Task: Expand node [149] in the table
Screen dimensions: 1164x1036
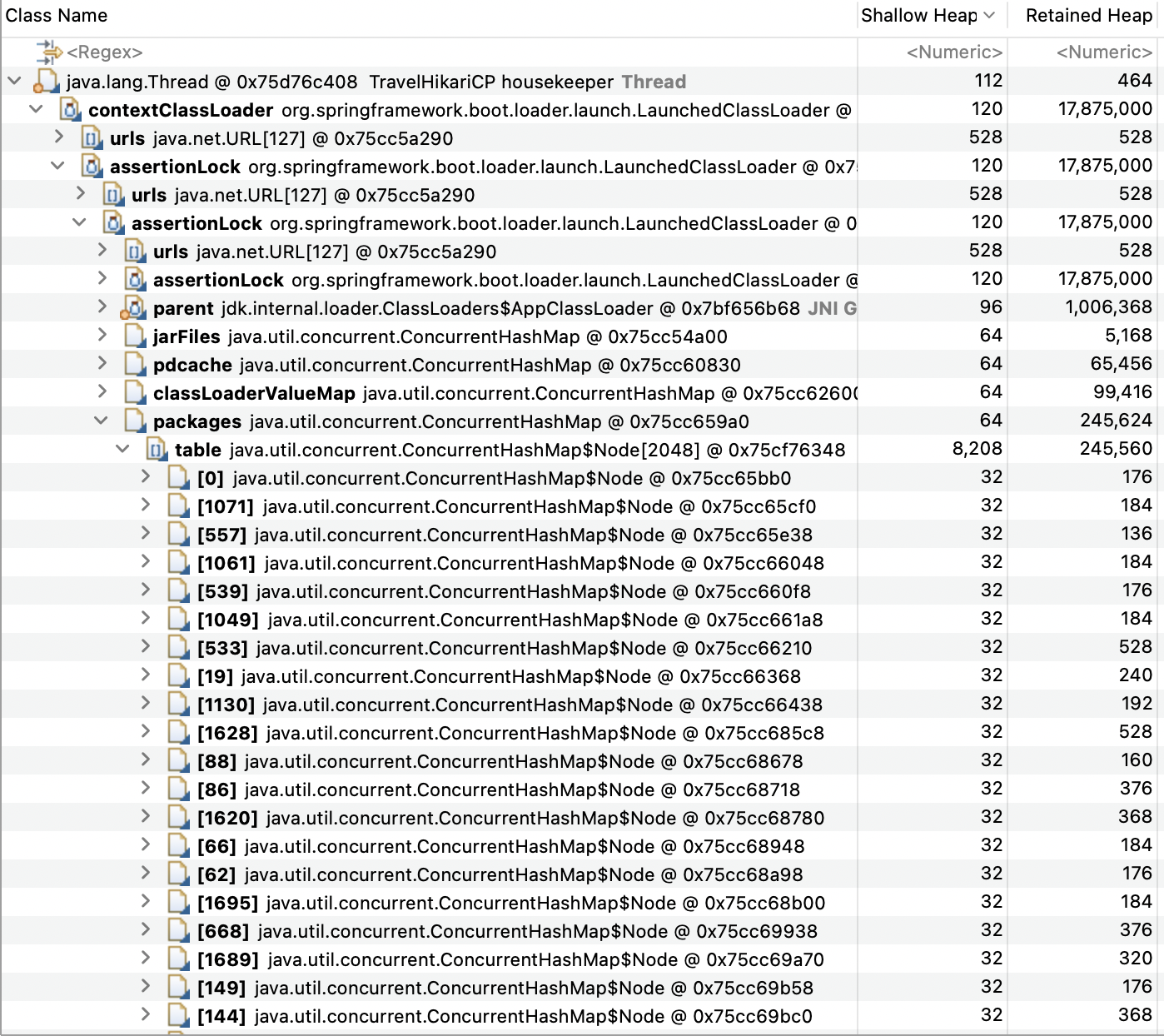Action: point(145,986)
